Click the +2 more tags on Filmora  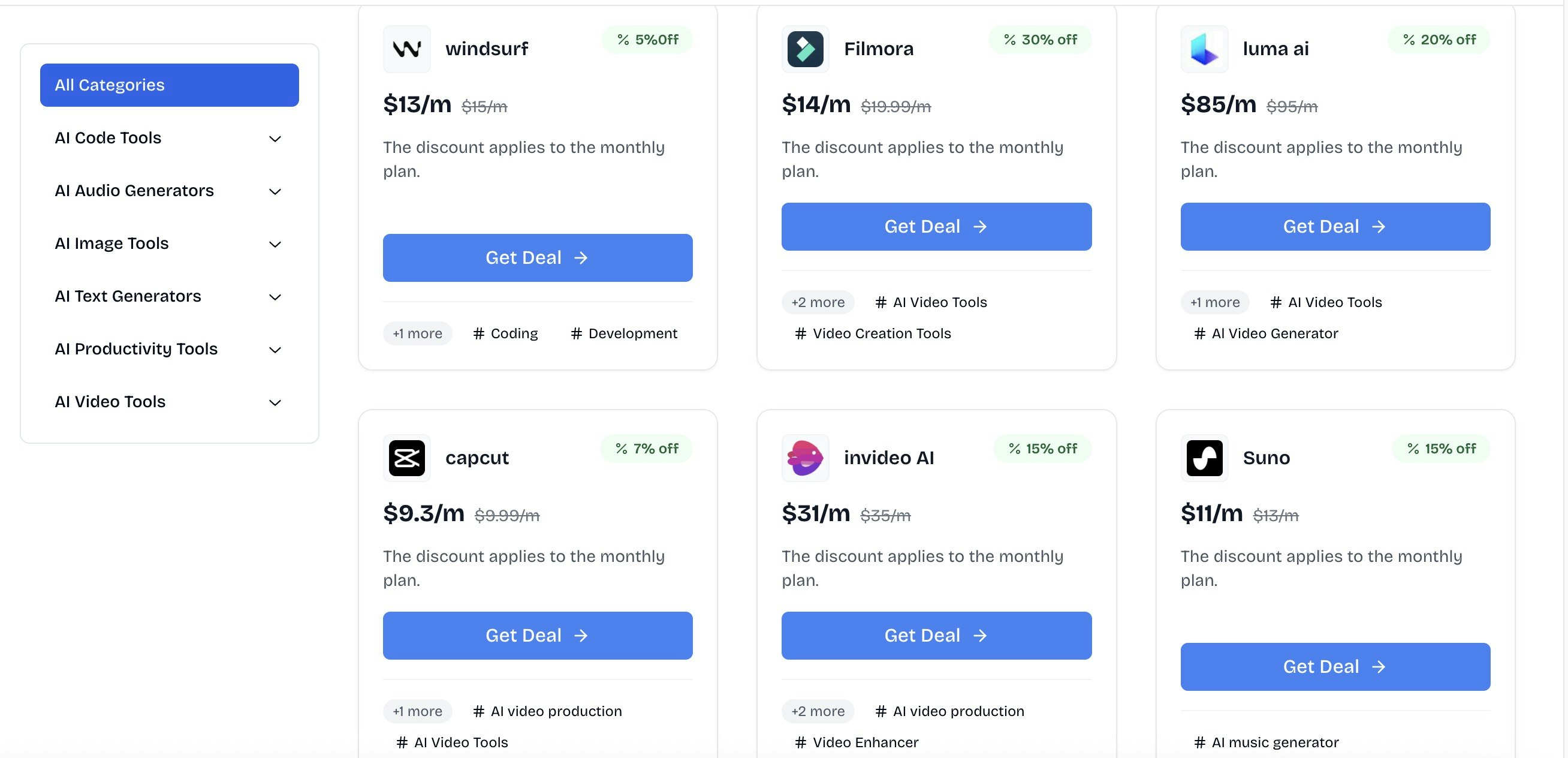(818, 302)
